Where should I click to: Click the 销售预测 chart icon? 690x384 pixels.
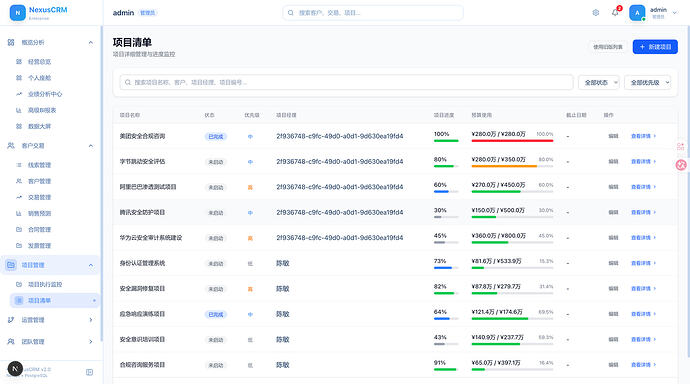(x=19, y=213)
